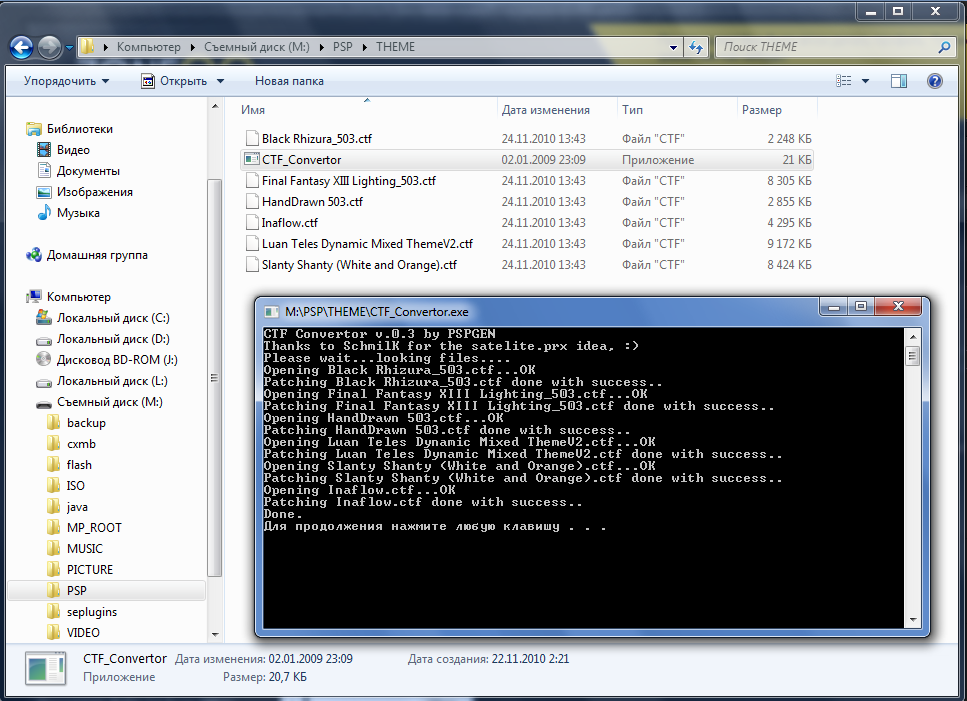Select Slanty Shanty (White and Orange).ctf icon
The image size is (967, 701).
252,264
